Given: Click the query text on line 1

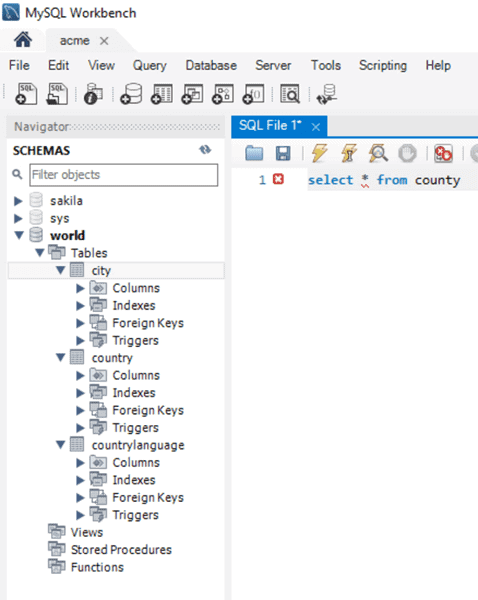Looking at the screenshot, I should pyautogui.click(x=384, y=180).
